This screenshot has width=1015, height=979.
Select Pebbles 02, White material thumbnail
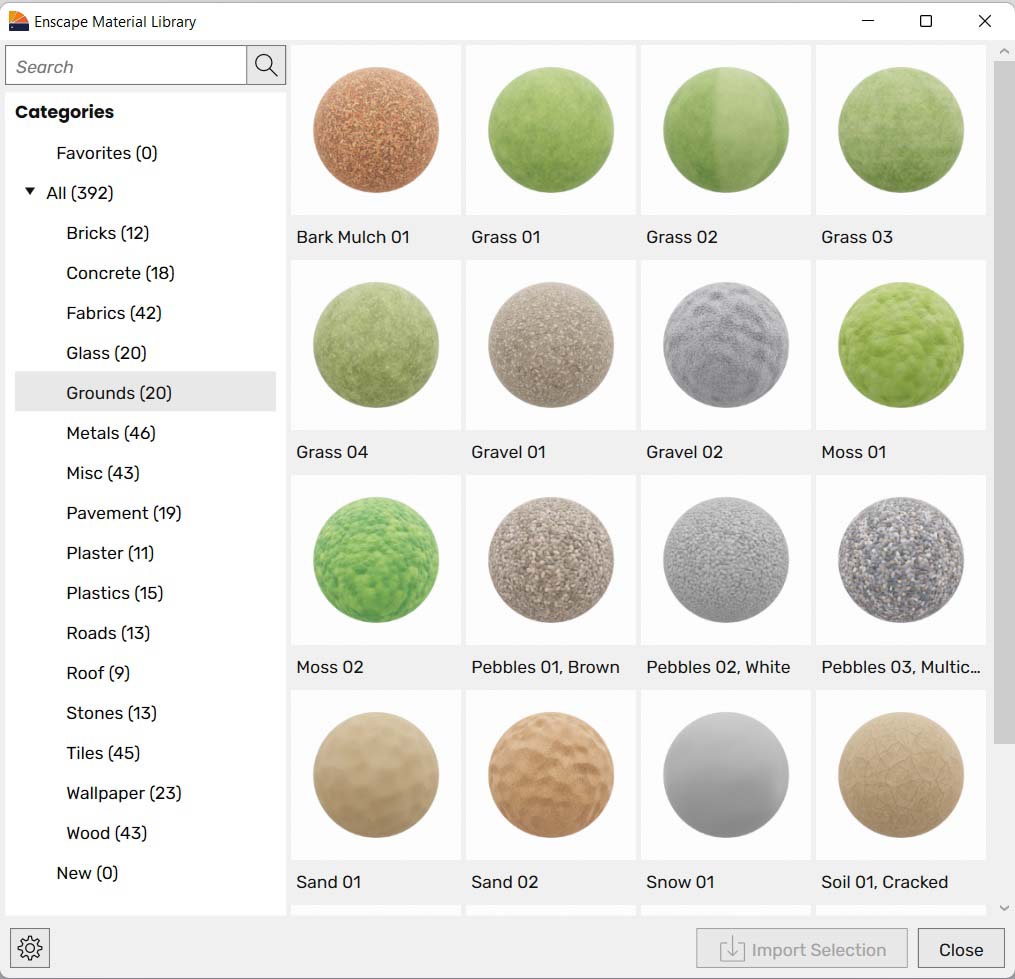point(726,559)
